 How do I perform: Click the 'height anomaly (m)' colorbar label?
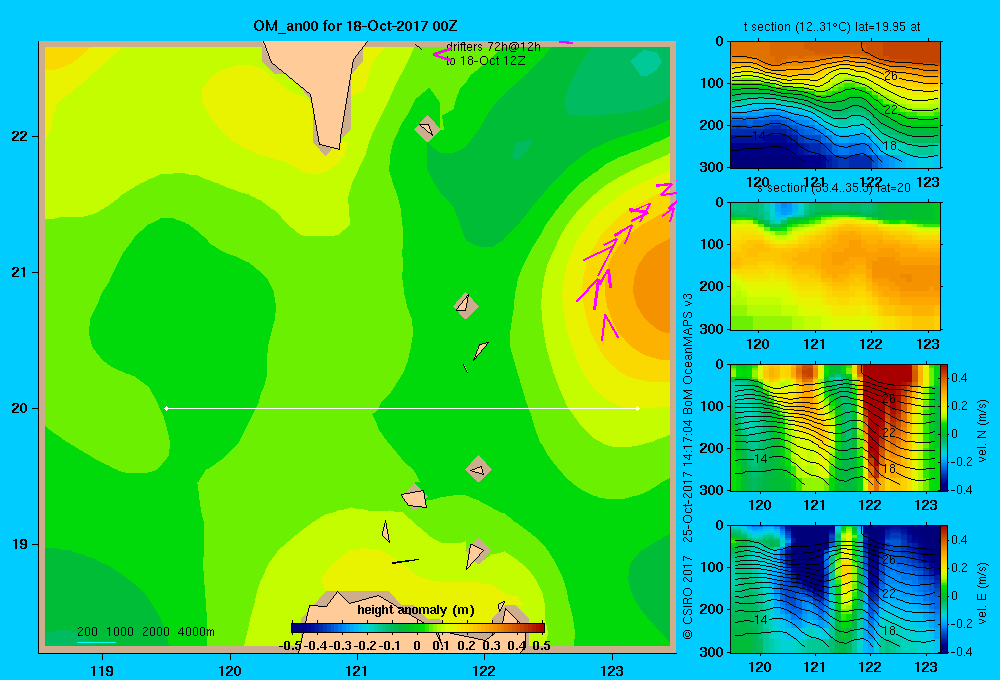pos(416,610)
